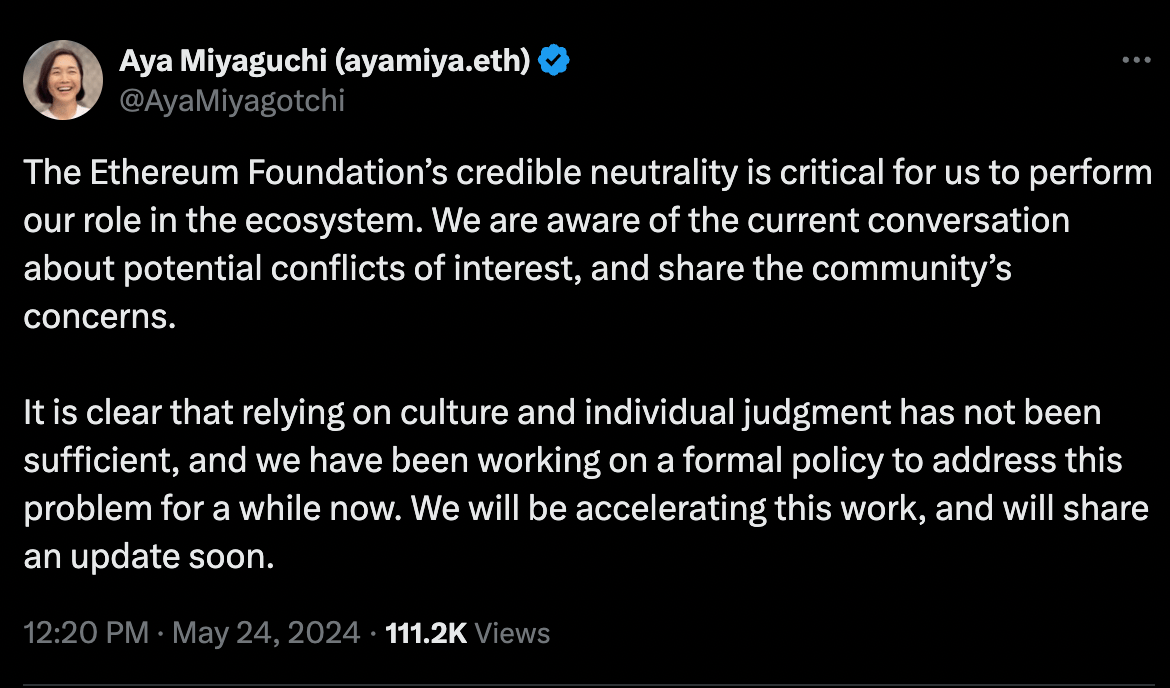Click the blue verified badge
Image resolution: width=1170 pixels, height=688 pixels.
click(x=554, y=62)
